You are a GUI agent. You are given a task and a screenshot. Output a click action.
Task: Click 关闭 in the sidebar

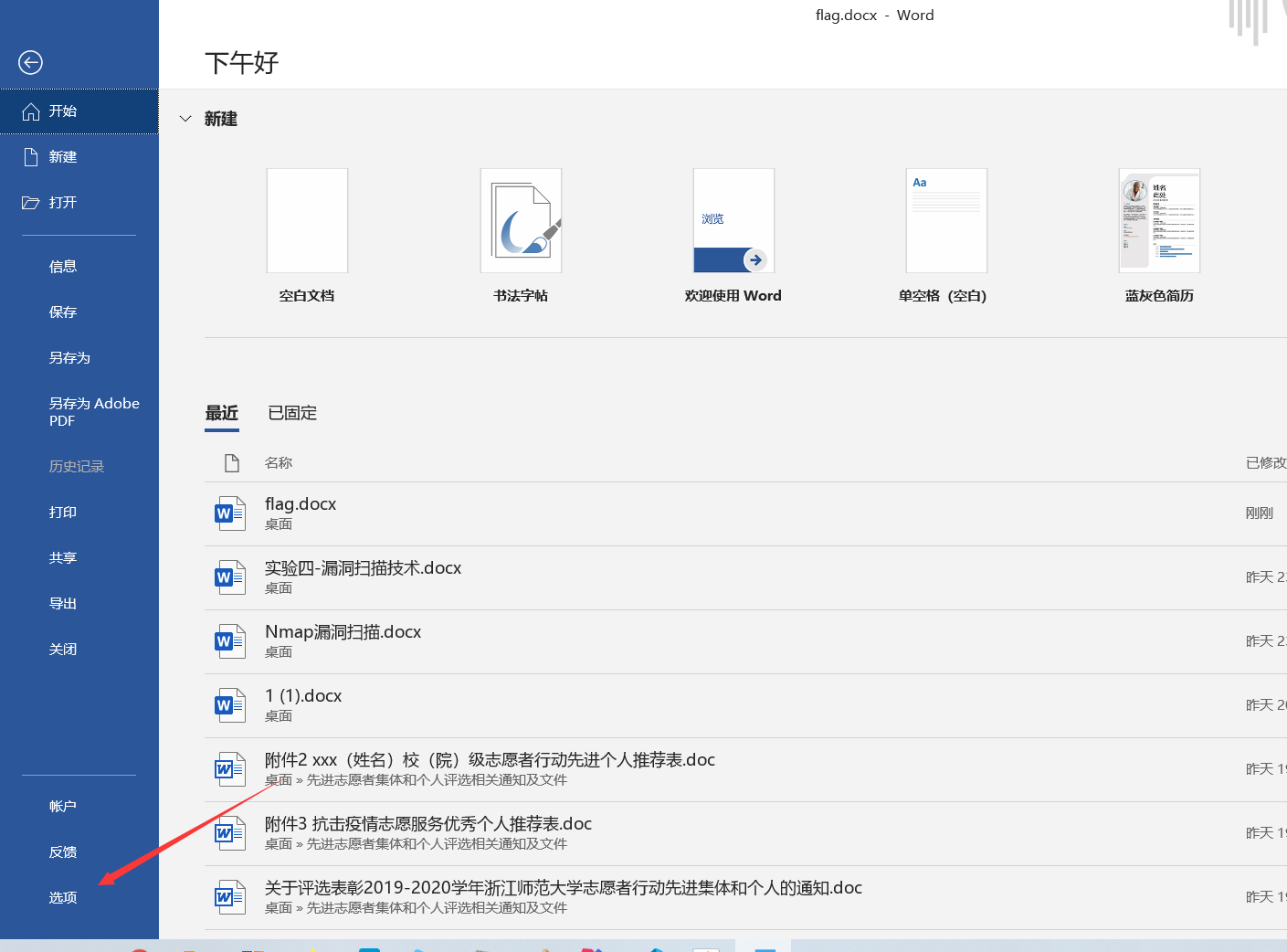point(63,650)
